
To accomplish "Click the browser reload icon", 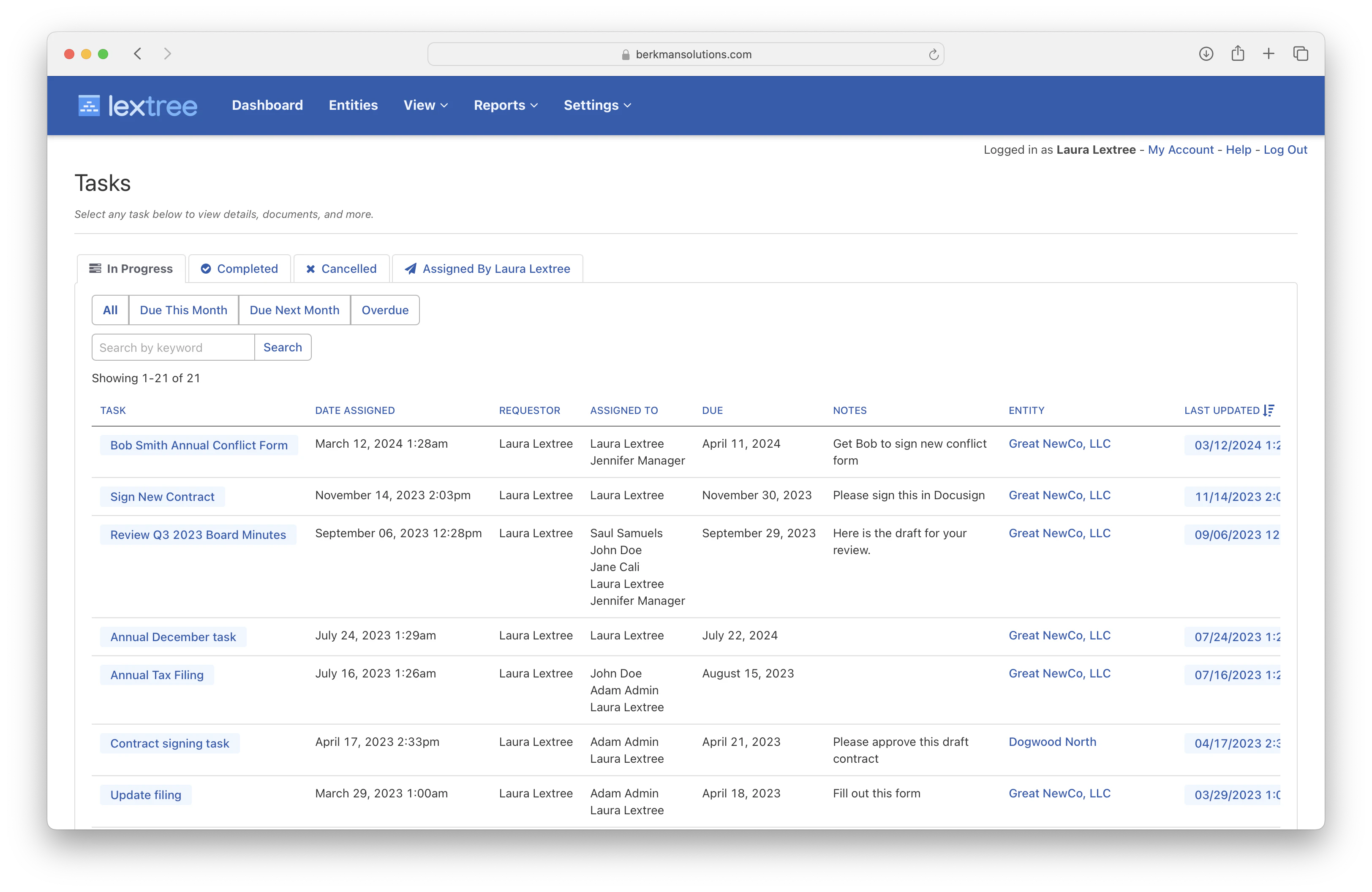I will (x=933, y=54).
